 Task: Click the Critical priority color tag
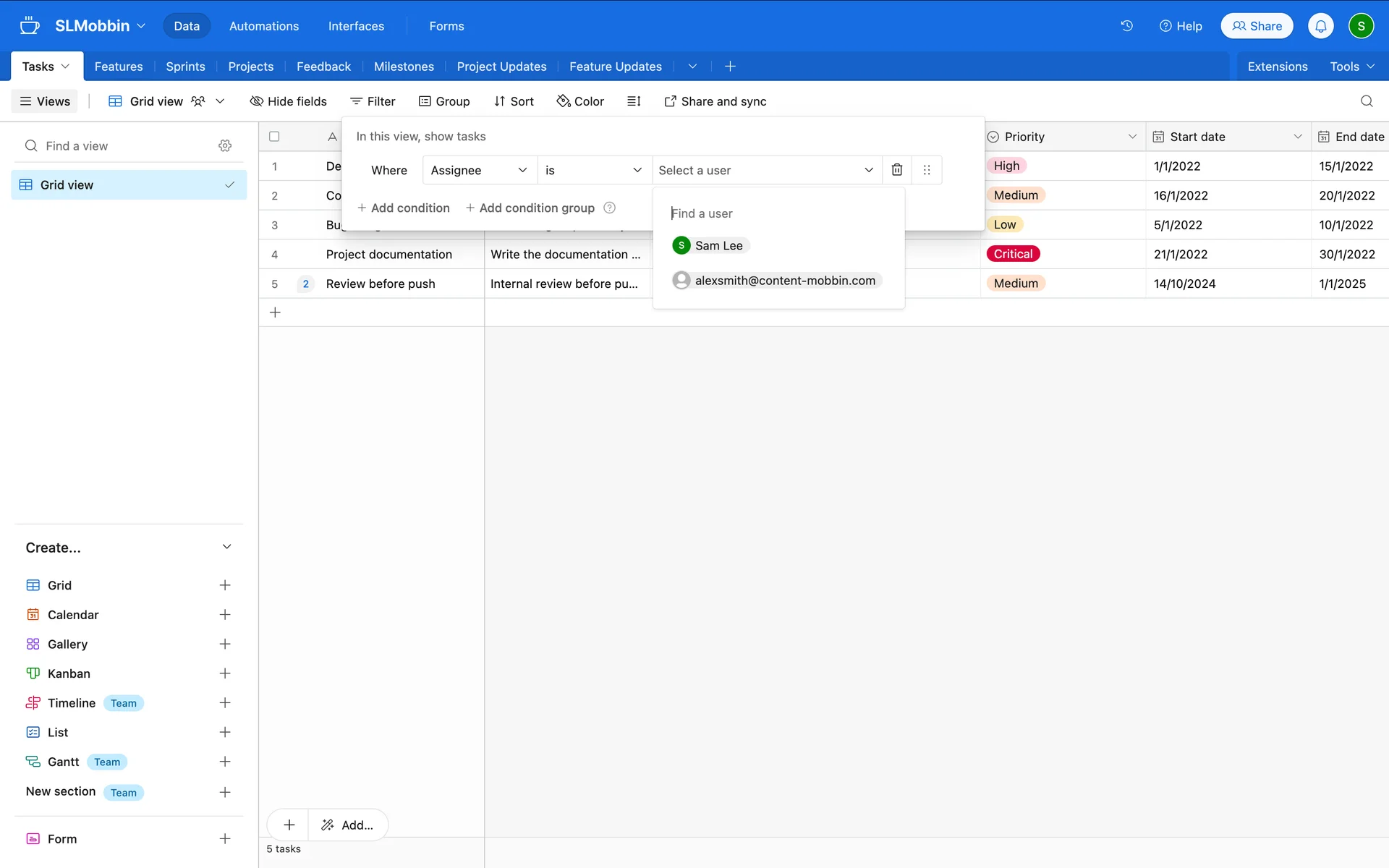click(1013, 254)
